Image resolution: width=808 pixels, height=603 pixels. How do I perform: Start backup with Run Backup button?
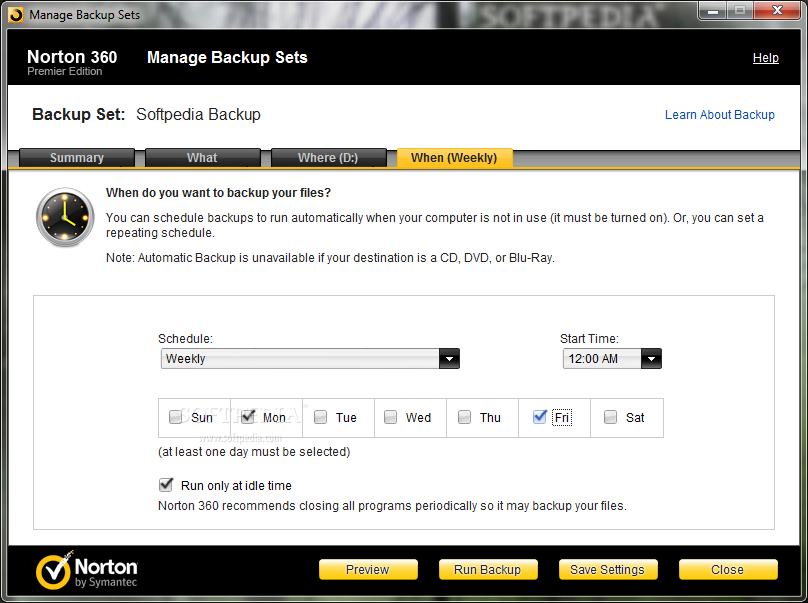pos(488,570)
